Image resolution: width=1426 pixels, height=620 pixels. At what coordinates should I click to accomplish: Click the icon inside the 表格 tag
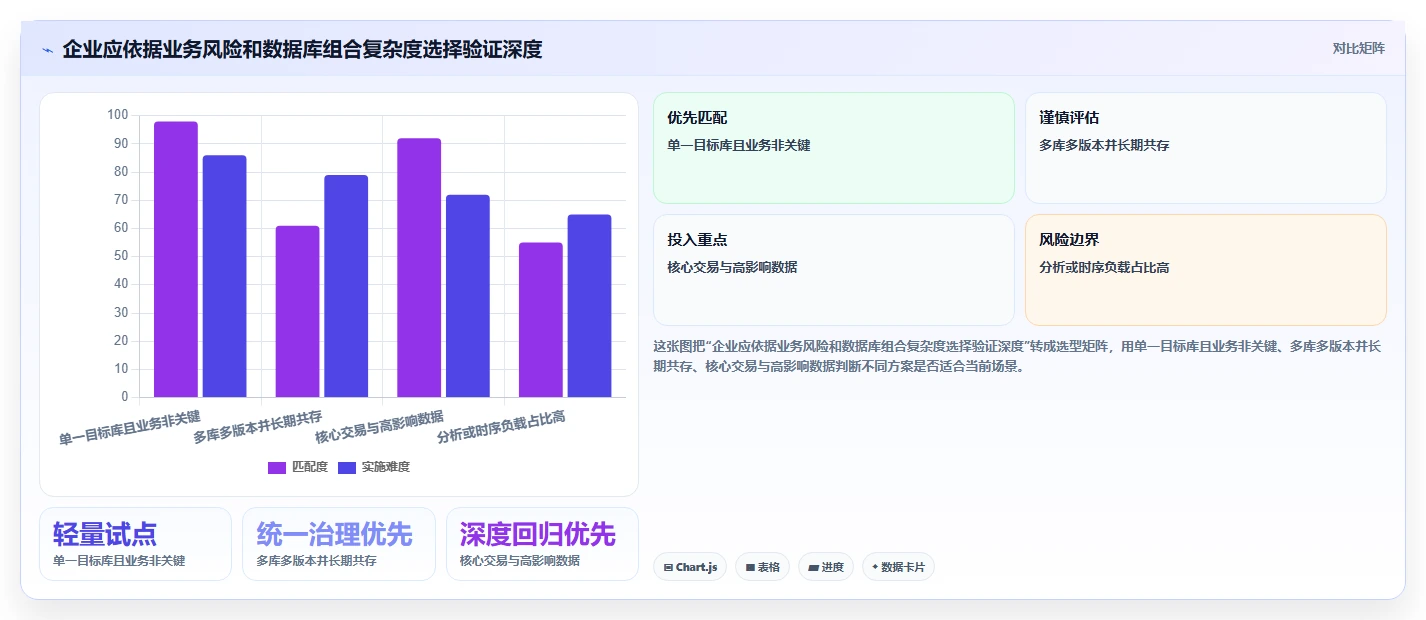[x=750, y=568]
